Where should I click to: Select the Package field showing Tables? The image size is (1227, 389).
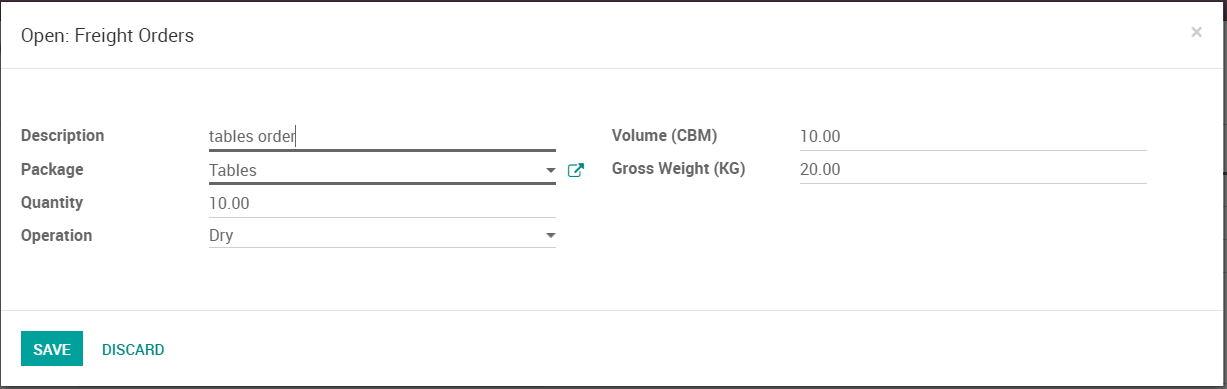click(x=382, y=170)
